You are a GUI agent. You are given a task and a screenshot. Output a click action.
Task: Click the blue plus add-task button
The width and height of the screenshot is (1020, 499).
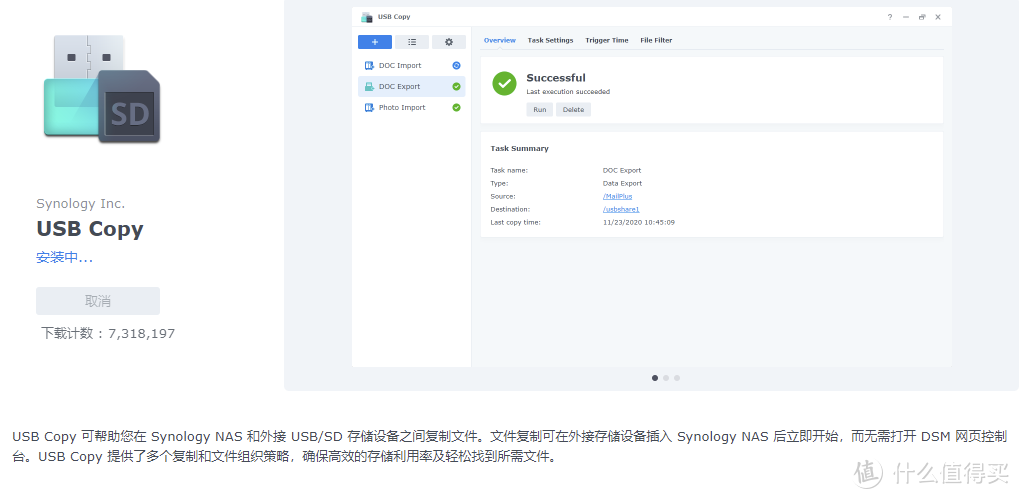tap(374, 42)
